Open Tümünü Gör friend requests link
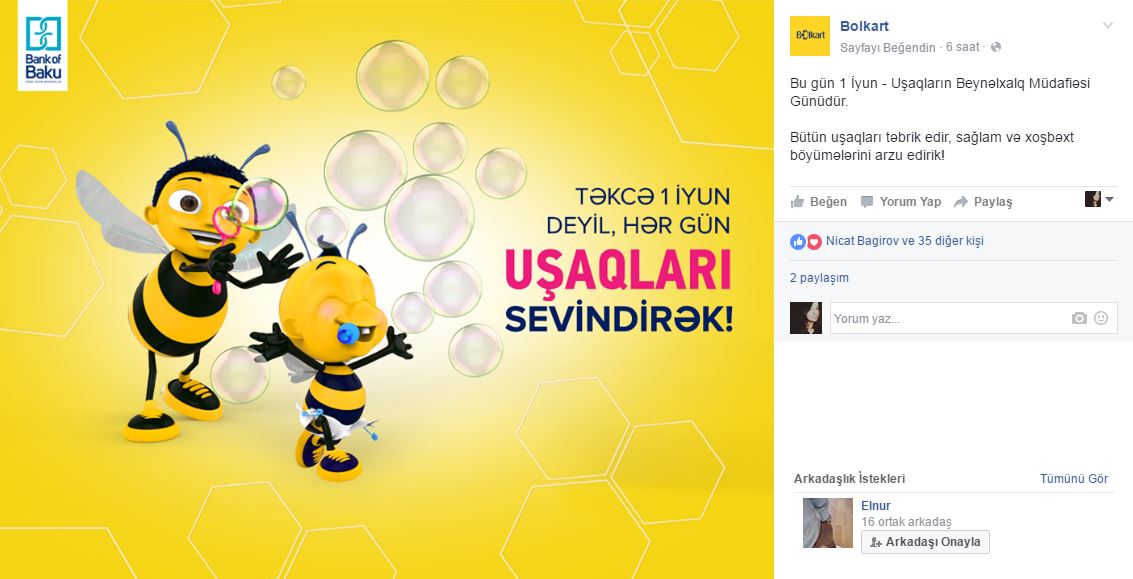 [x=1074, y=479]
